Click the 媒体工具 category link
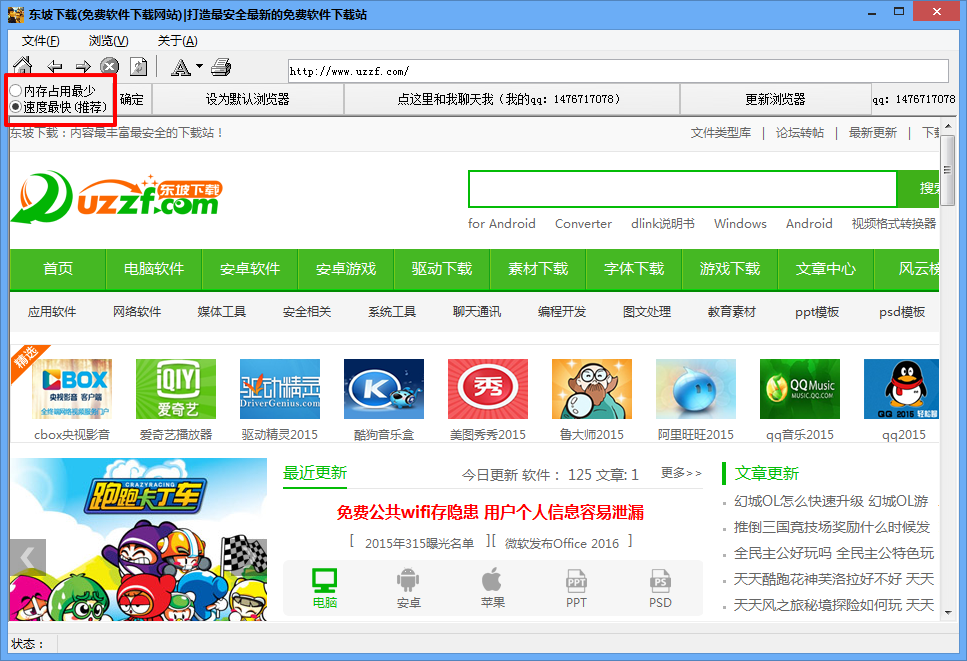The height and width of the screenshot is (661, 967). (222, 312)
